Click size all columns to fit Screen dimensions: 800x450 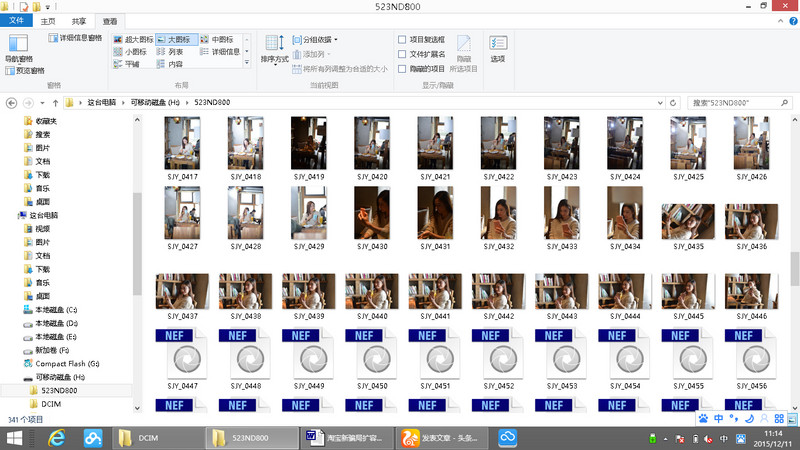(x=340, y=69)
